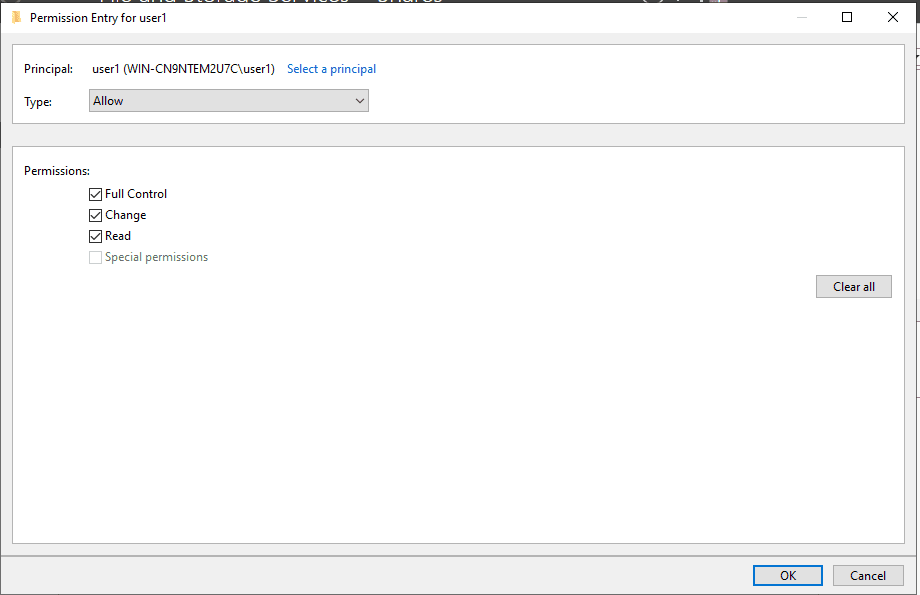Open the Type dropdown showing Allow
The height and width of the screenshot is (595, 920).
(x=228, y=101)
